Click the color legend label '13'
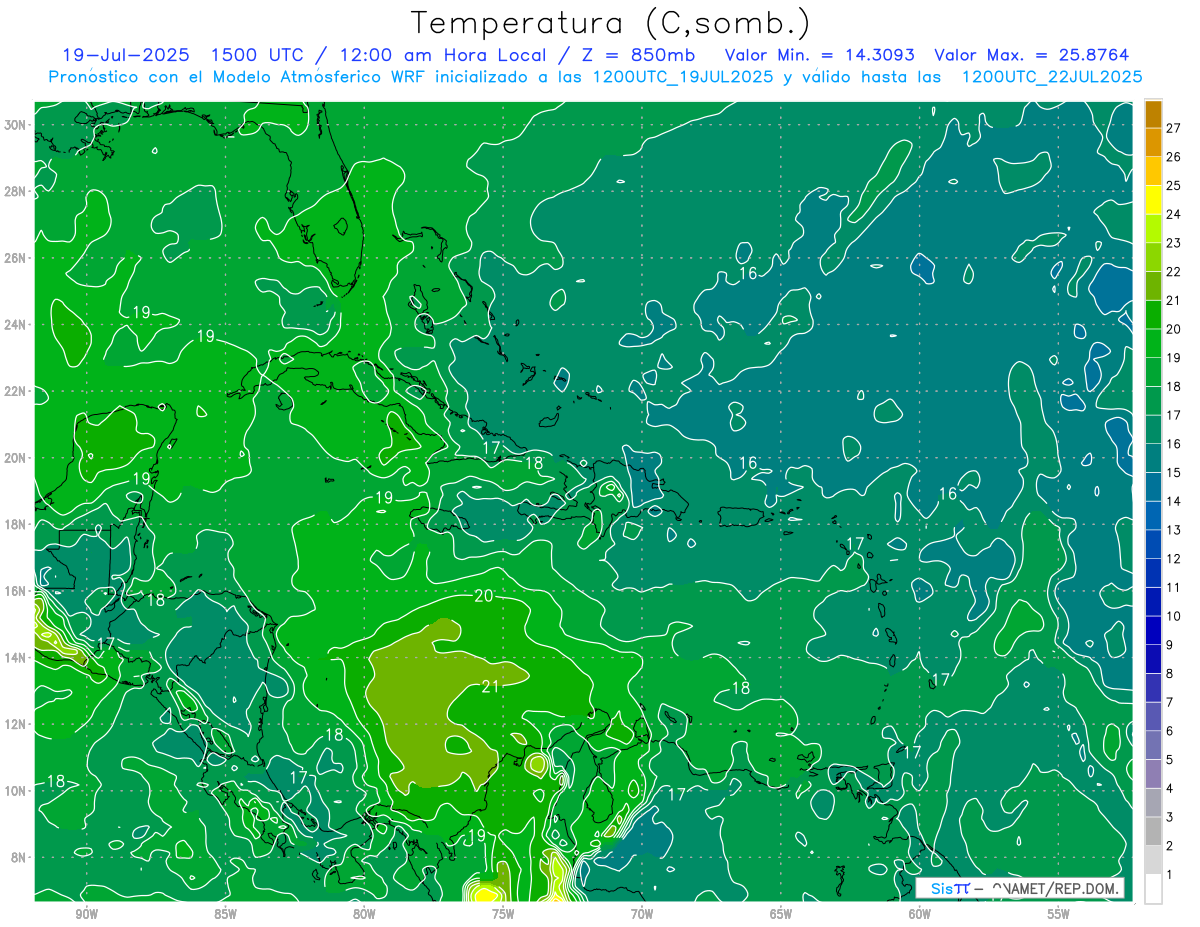The width and height of the screenshot is (1200, 927). click(1174, 529)
